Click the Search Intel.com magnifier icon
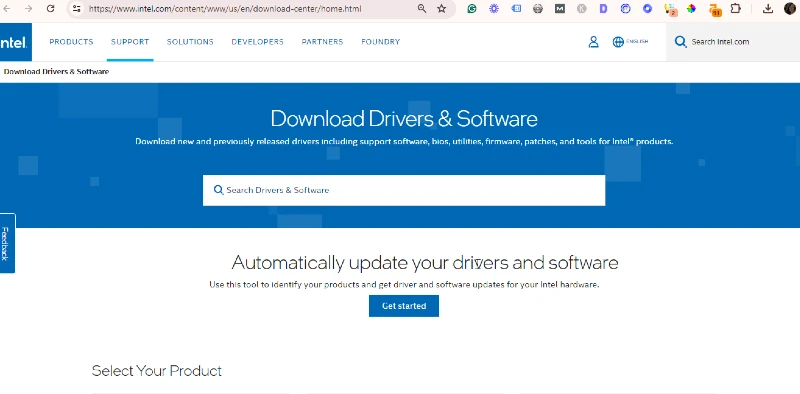Image resolution: width=800 pixels, height=394 pixels. coord(681,42)
